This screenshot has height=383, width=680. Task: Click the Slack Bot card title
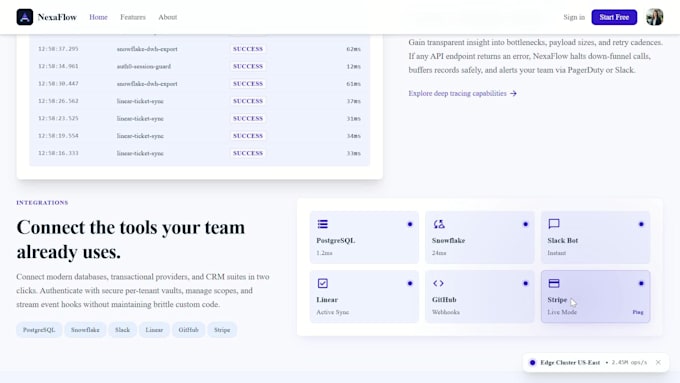(562, 240)
